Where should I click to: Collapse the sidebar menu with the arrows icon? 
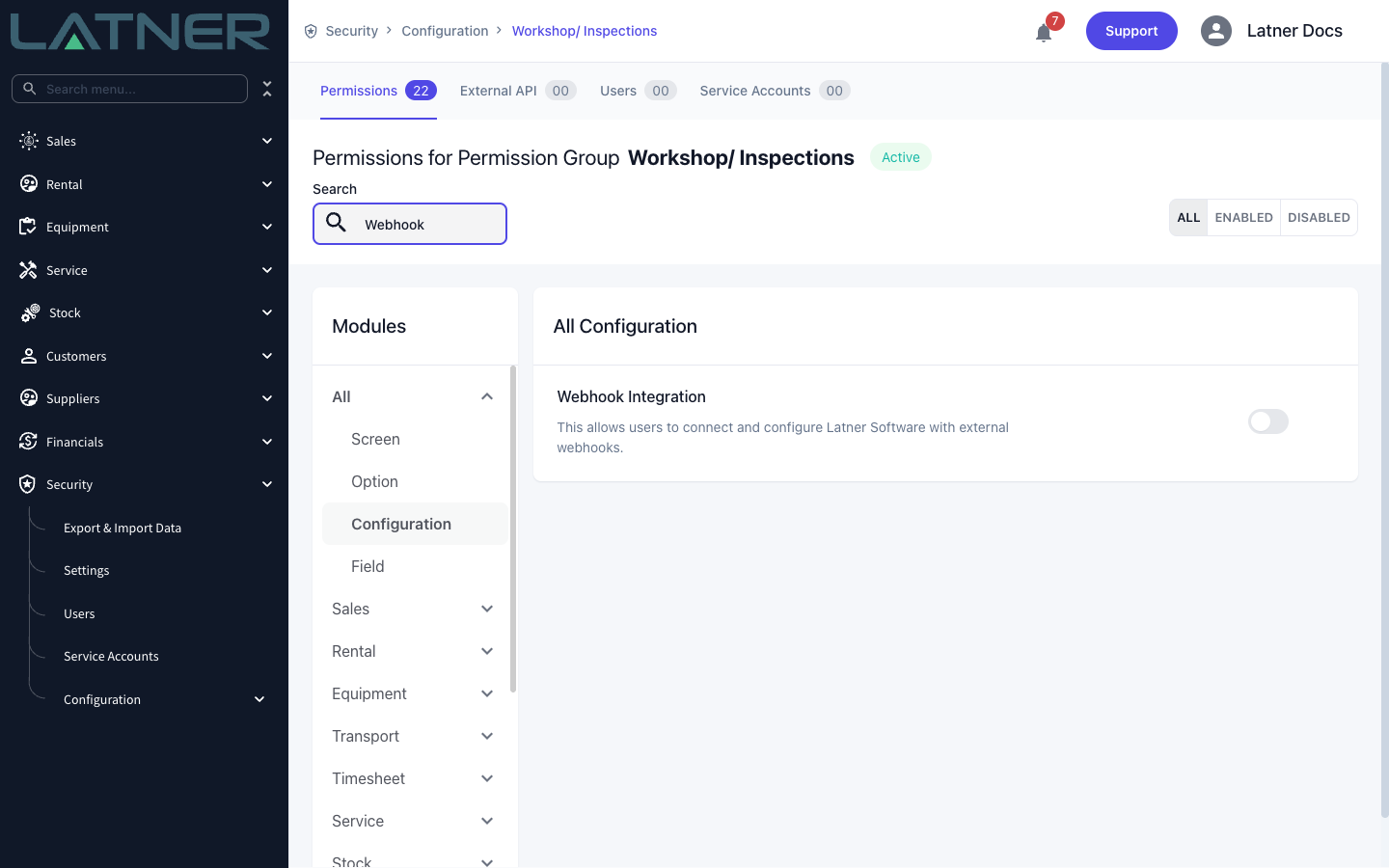point(267,89)
